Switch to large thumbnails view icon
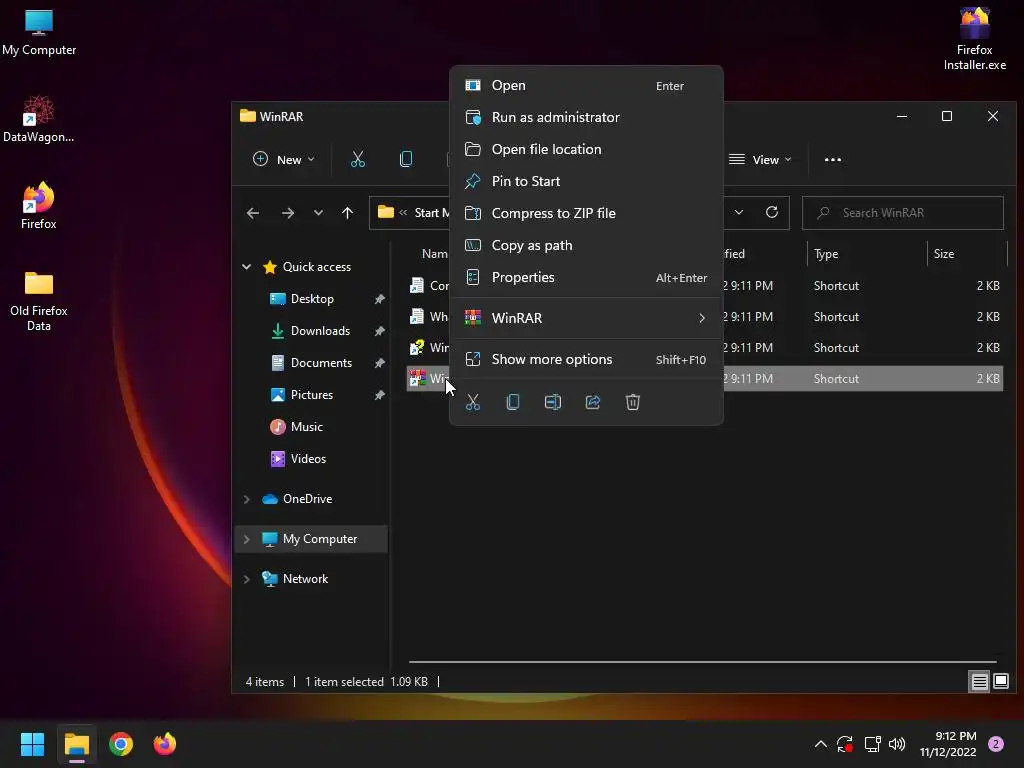The image size is (1024, 768). [1001, 682]
